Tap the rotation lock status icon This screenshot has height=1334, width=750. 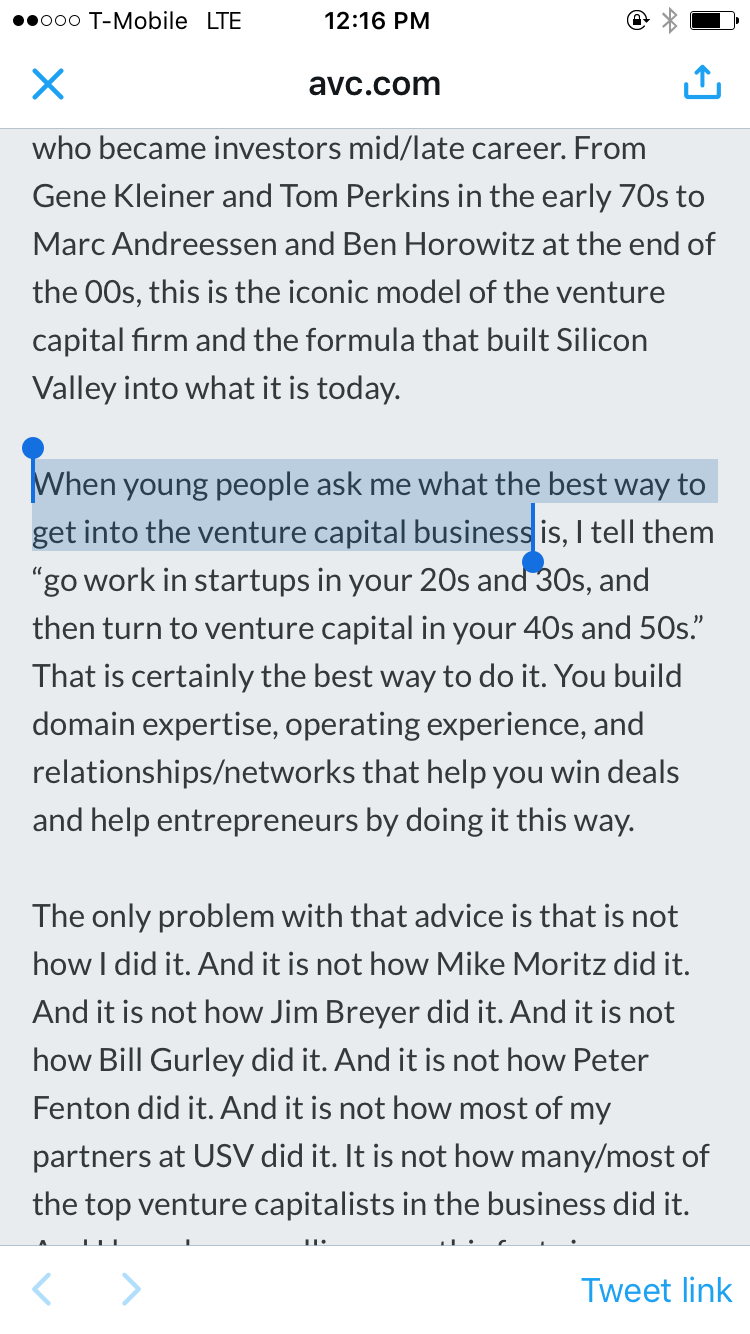[x=637, y=21]
